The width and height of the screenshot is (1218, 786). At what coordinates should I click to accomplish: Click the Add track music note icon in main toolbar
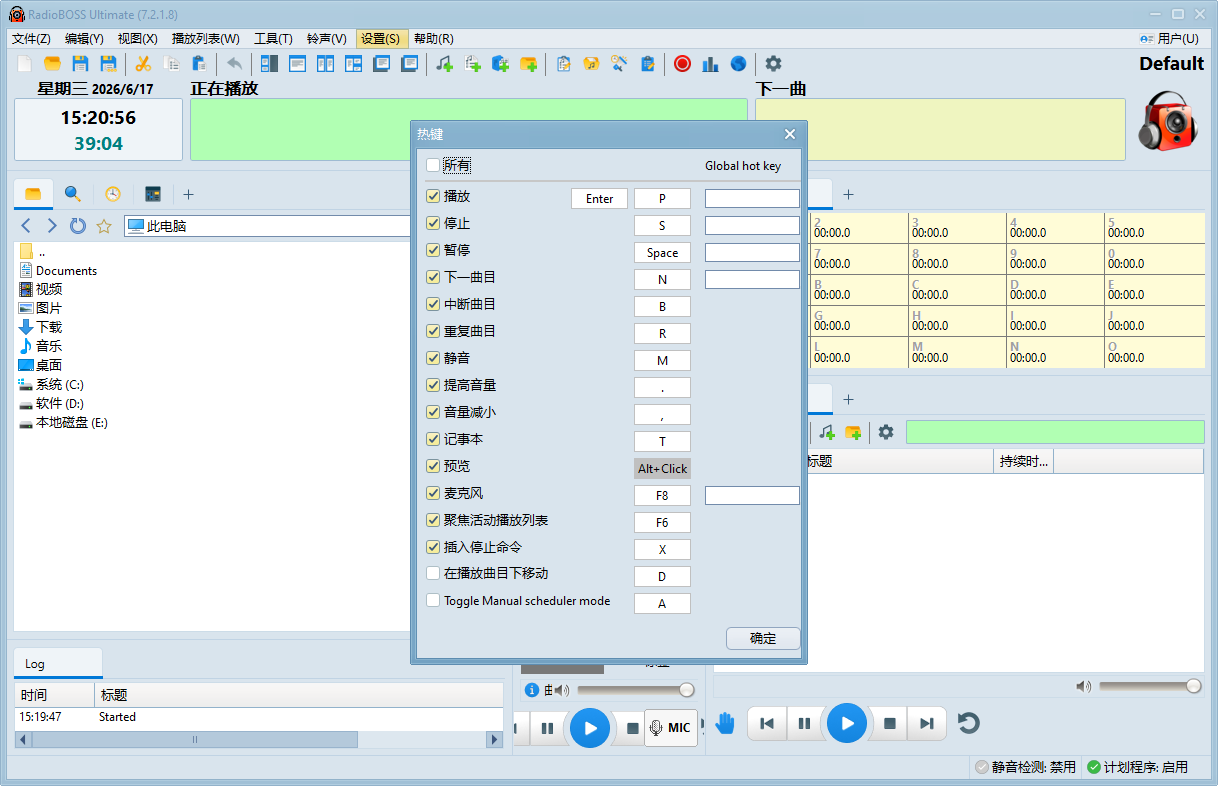pyautogui.click(x=444, y=64)
